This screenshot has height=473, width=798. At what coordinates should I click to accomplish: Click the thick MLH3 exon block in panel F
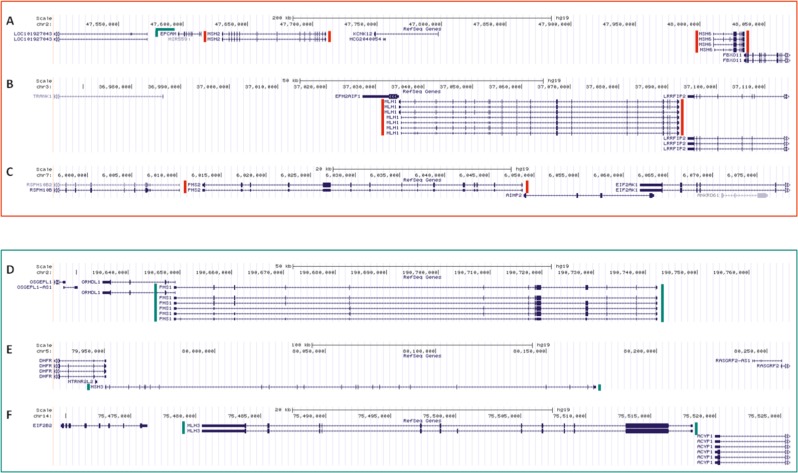646,428
